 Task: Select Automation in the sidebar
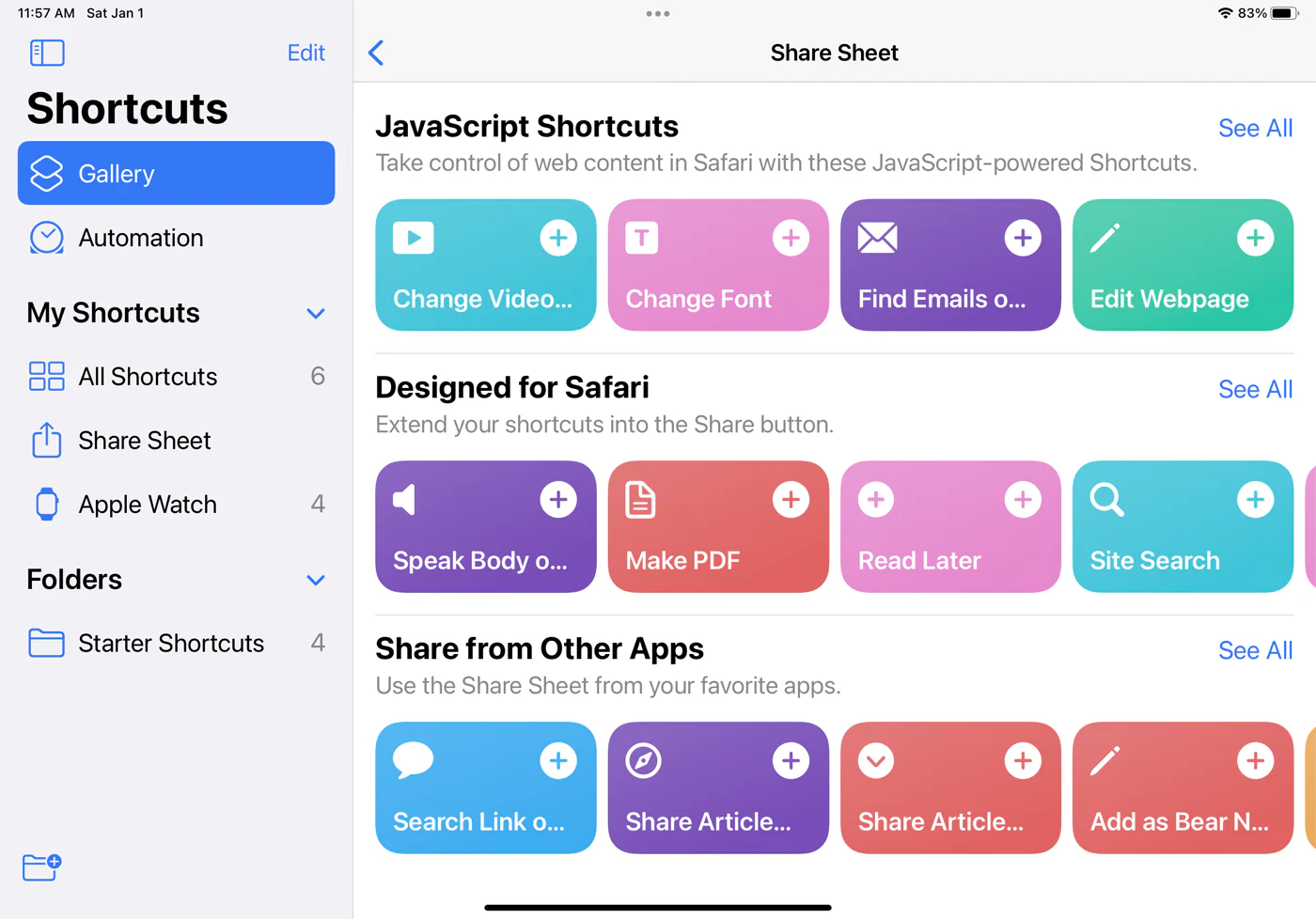pyautogui.click(x=141, y=238)
